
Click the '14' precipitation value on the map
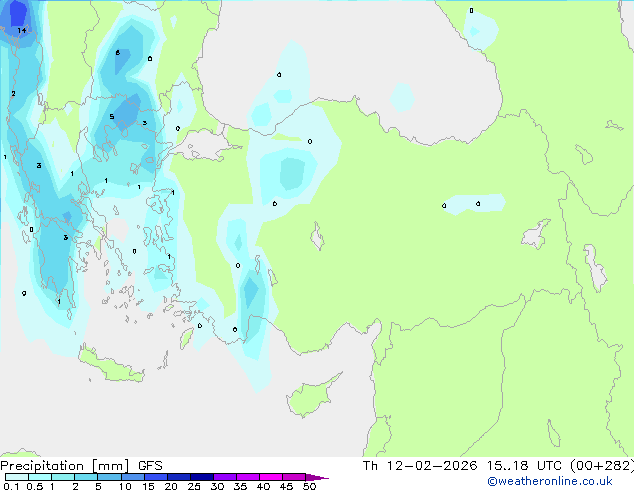(22, 30)
